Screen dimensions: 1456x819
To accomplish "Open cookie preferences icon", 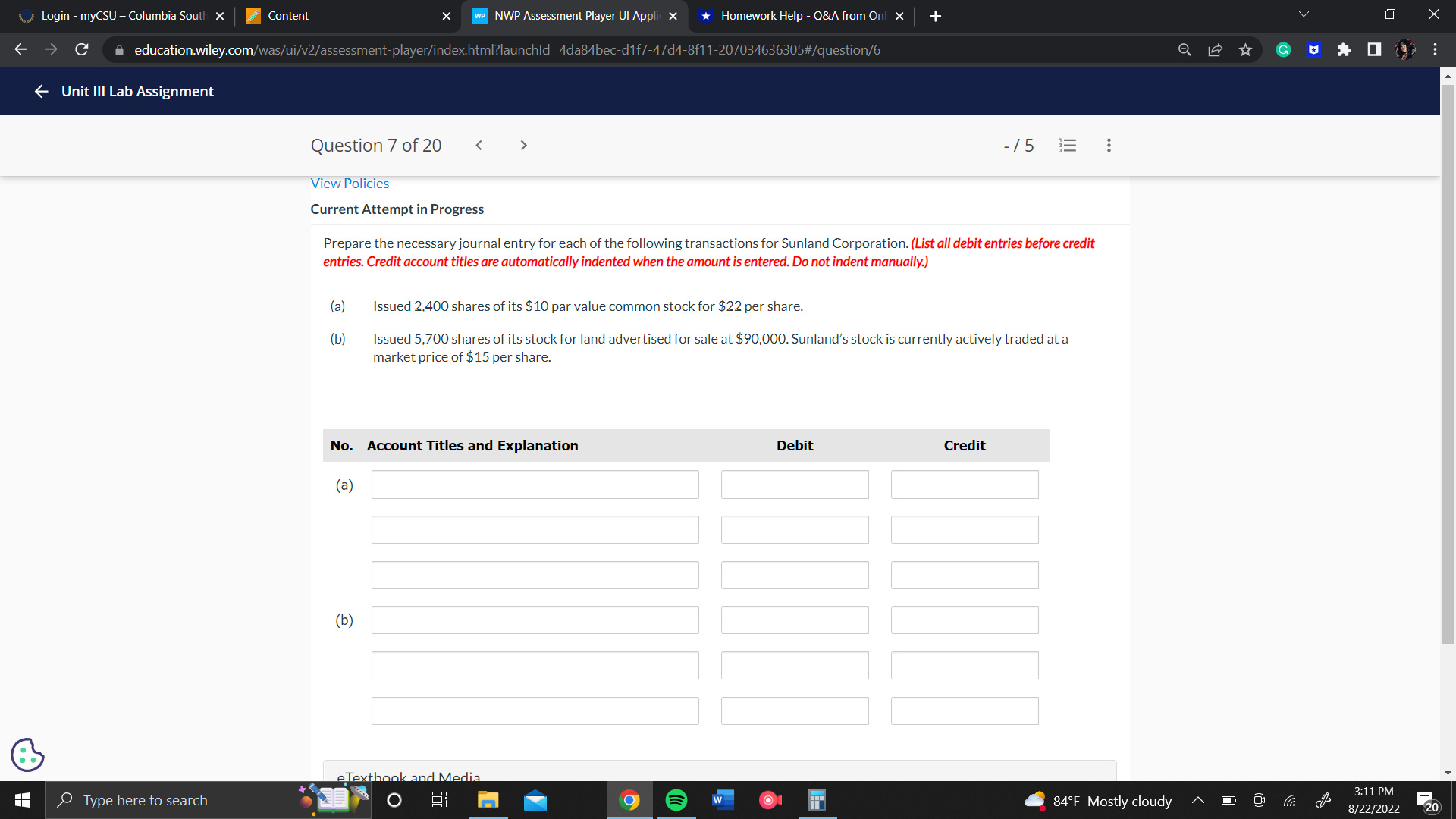I will coord(27,755).
